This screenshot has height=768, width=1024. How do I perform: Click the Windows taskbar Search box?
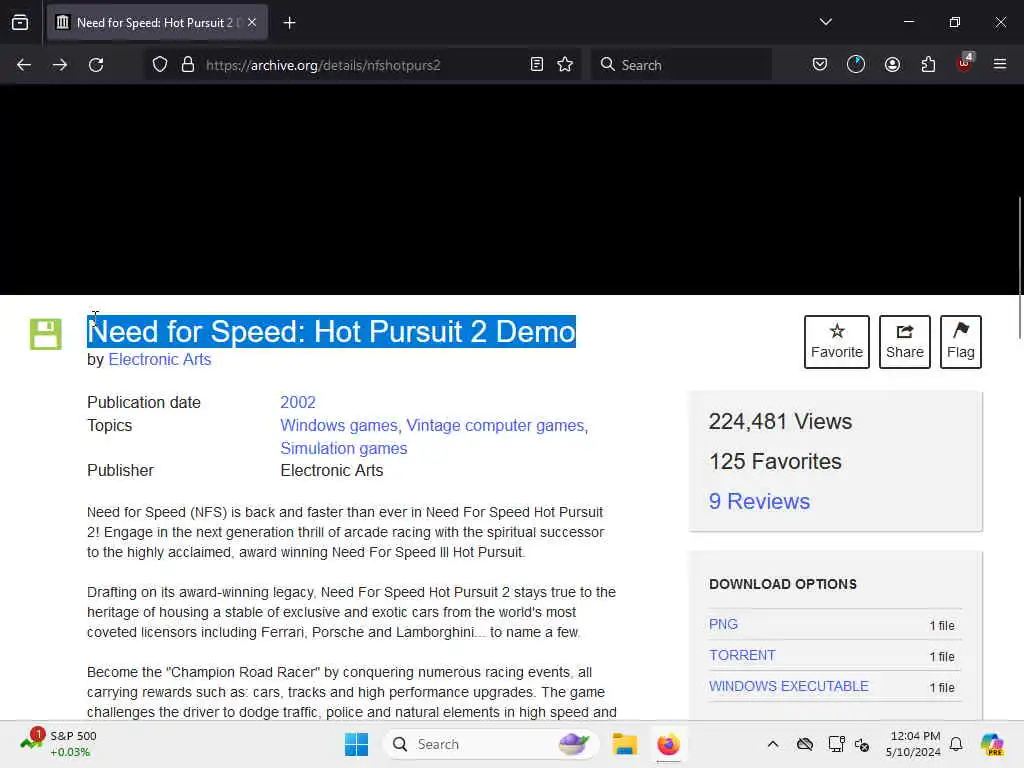click(x=491, y=744)
